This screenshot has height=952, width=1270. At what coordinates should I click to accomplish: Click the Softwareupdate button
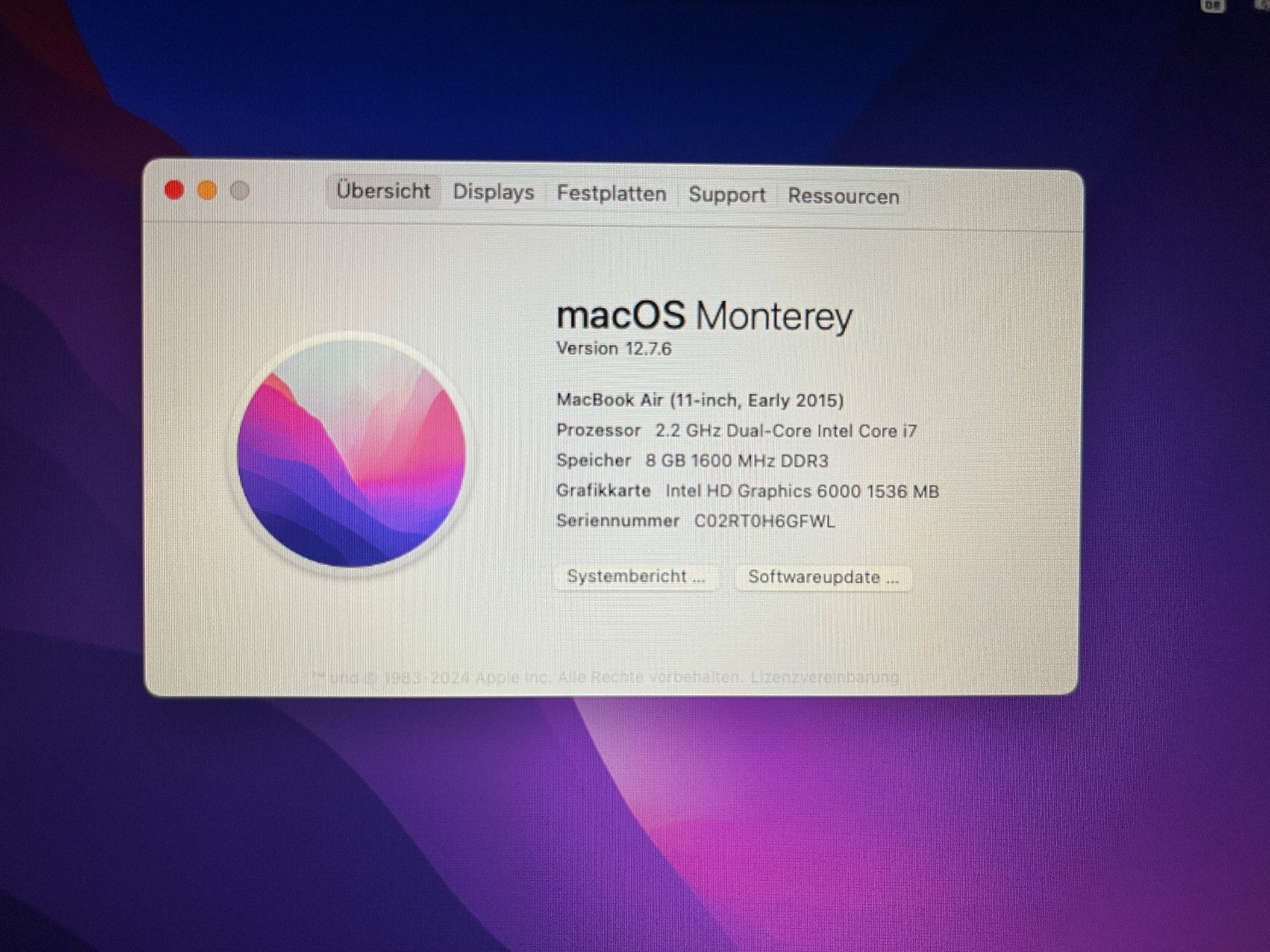tap(823, 577)
